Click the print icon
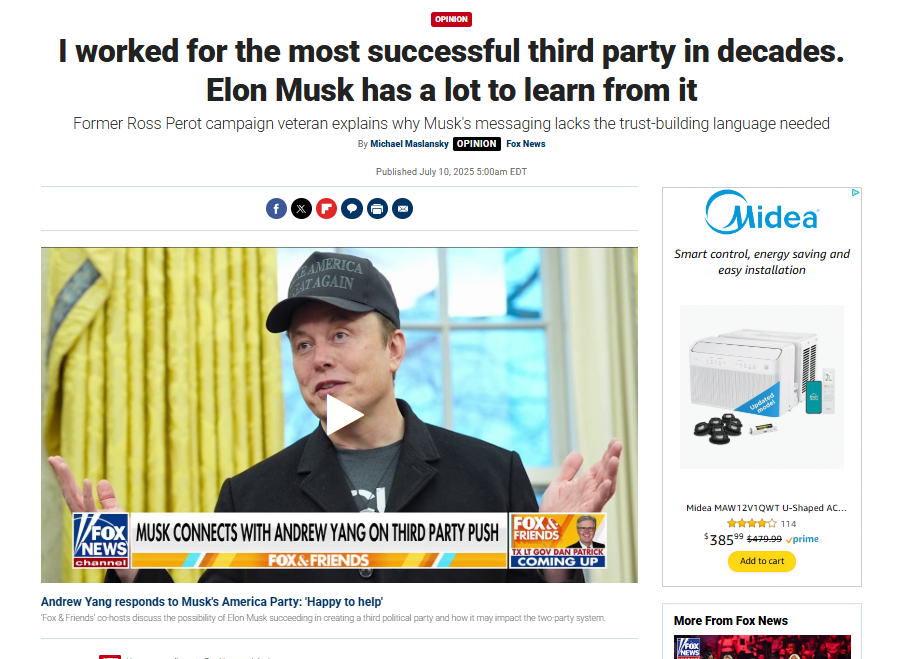Image resolution: width=897 pixels, height=659 pixels. tap(377, 209)
